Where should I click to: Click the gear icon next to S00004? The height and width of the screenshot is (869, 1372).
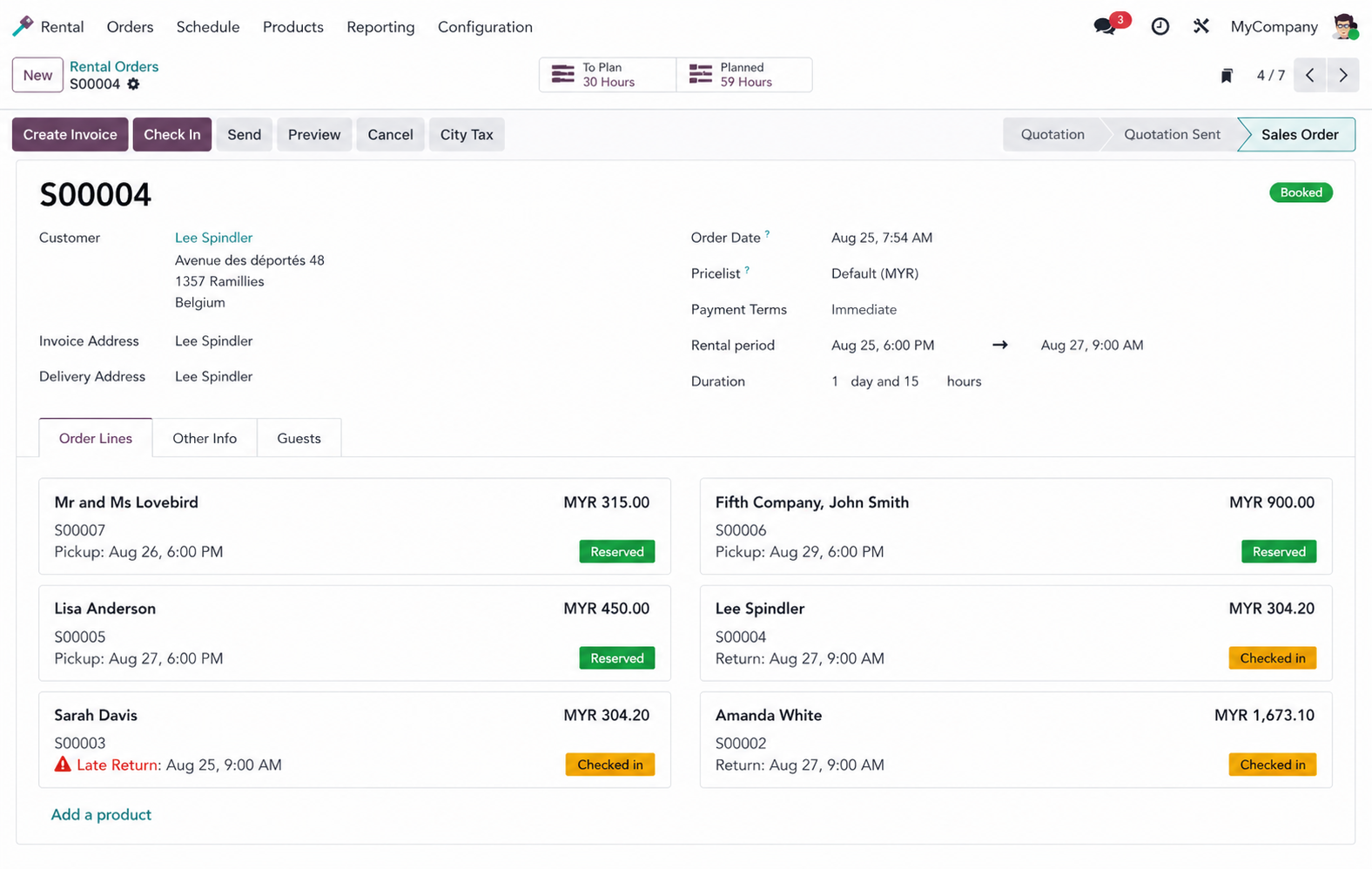[133, 84]
